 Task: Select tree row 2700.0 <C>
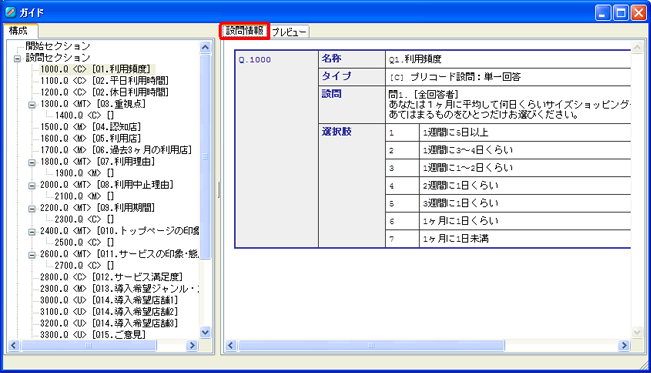point(84,265)
